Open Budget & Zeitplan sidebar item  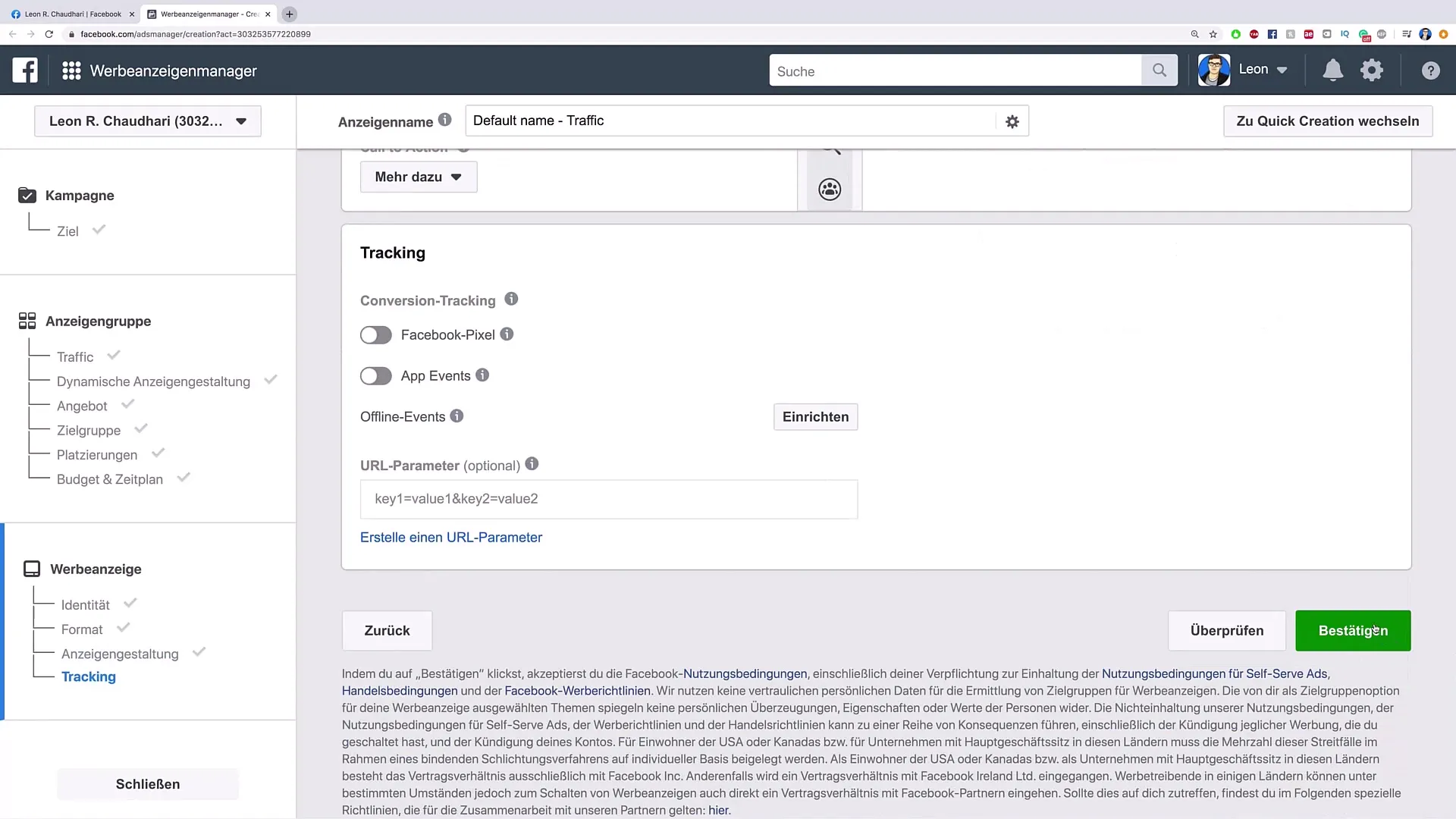tap(110, 479)
